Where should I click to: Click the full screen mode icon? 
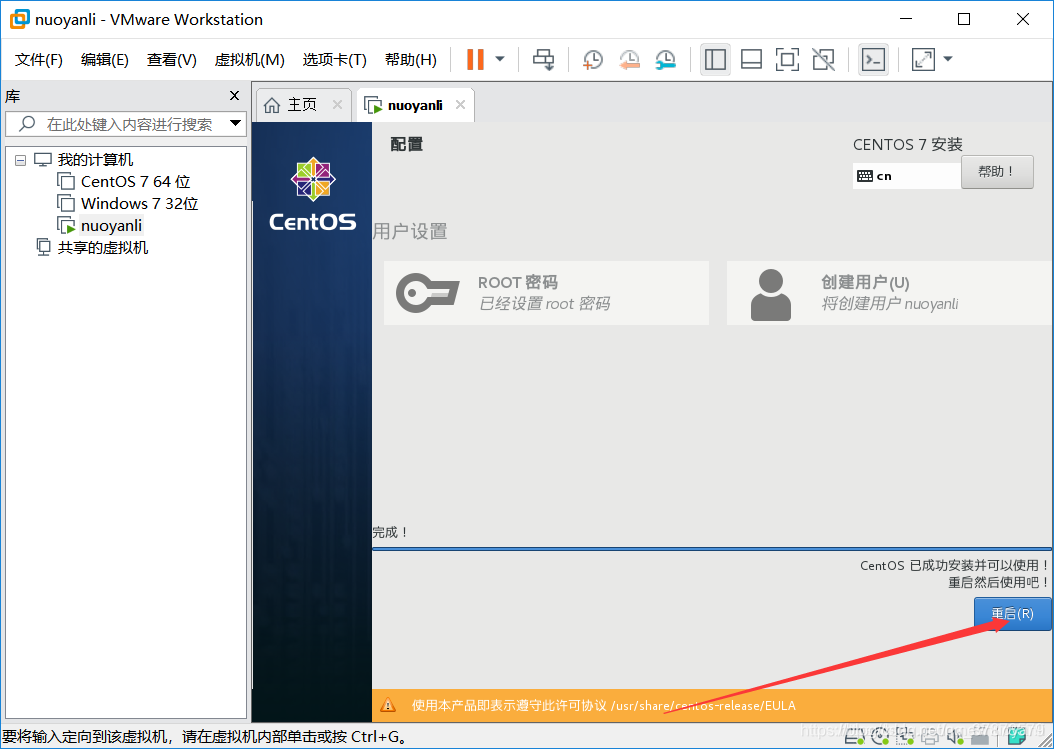787,59
